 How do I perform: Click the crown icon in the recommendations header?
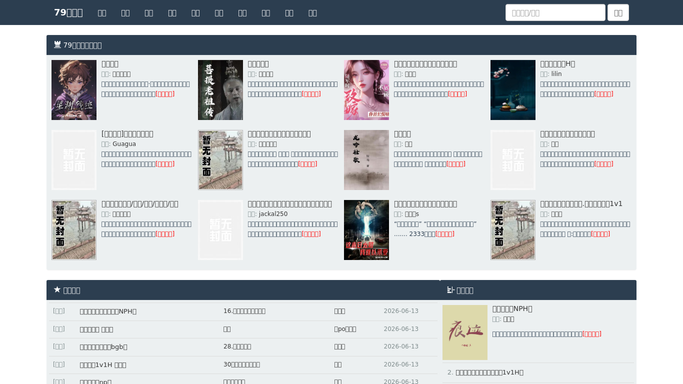point(57,45)
